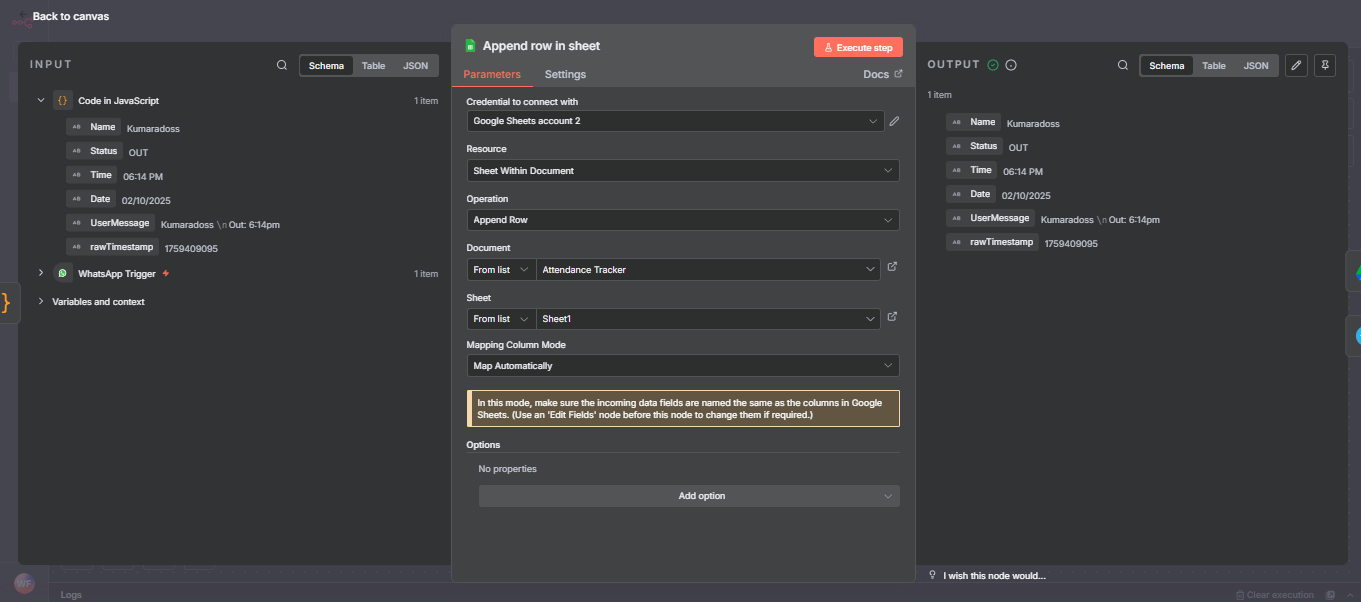1361x602 pixels.
Task: Pin the output data
Action: (x=1324, y=64)
